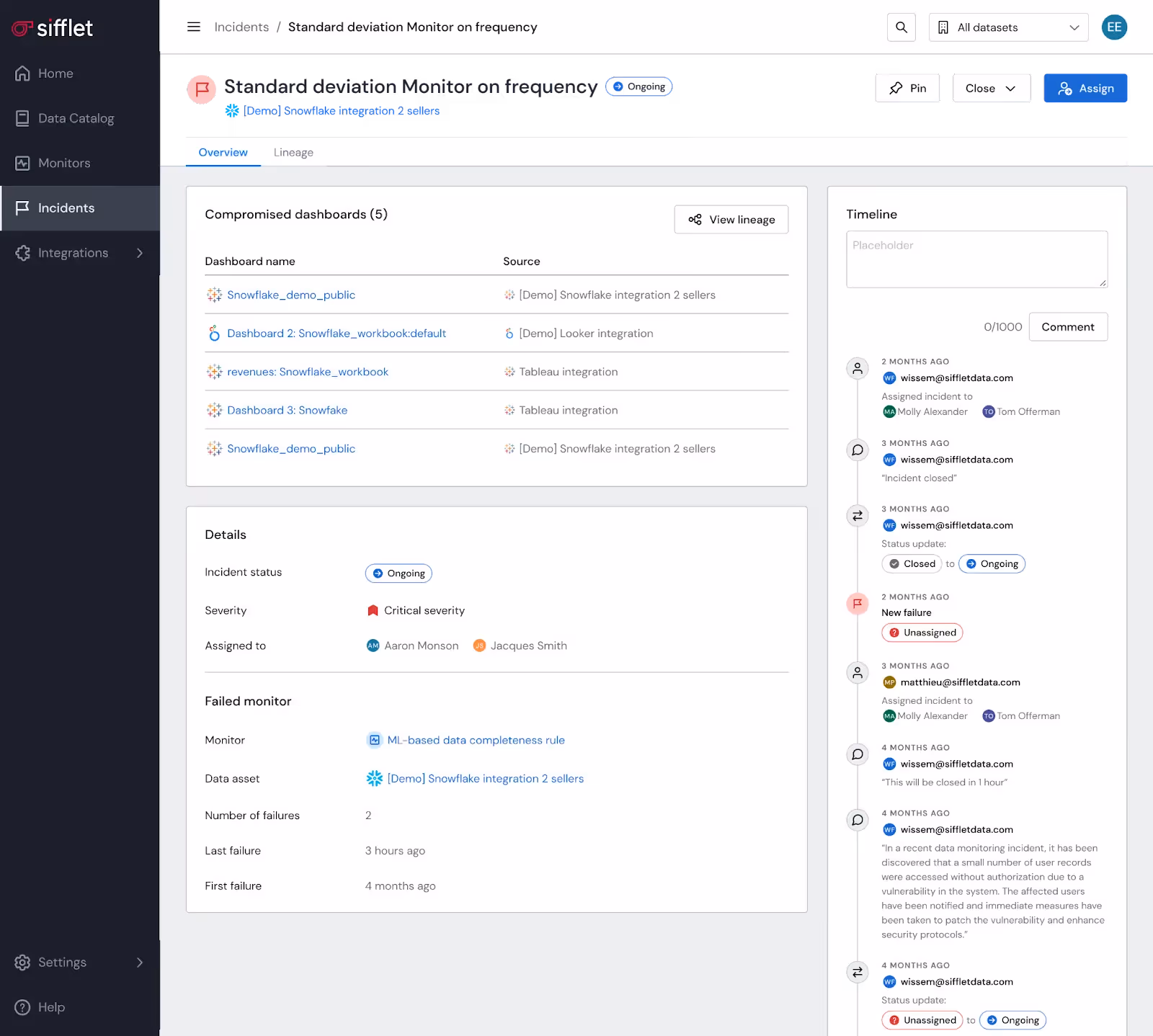Click the Looker icon beside Dashboard 2

tap(214, 334)
